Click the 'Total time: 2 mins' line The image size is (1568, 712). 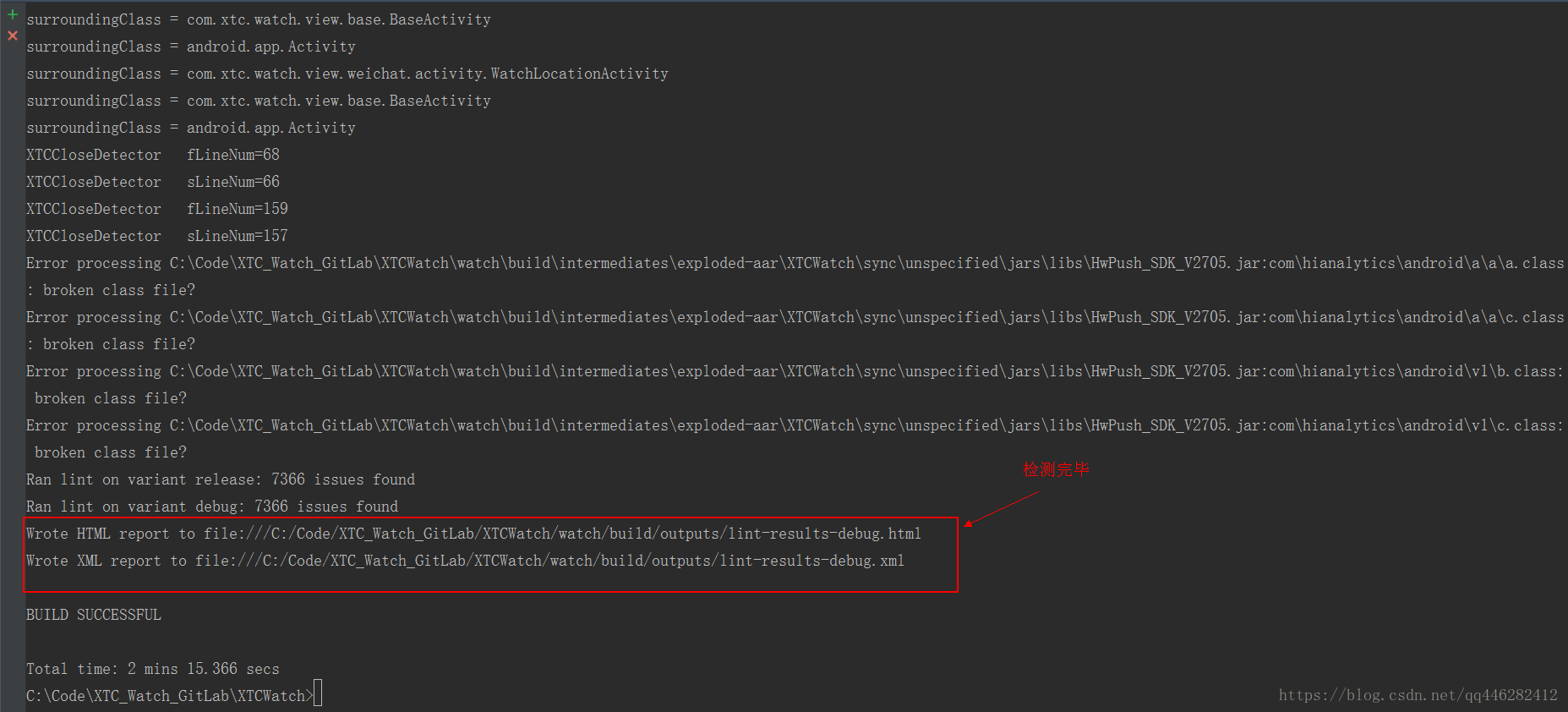pyautogui.click(x=152, y=669)
